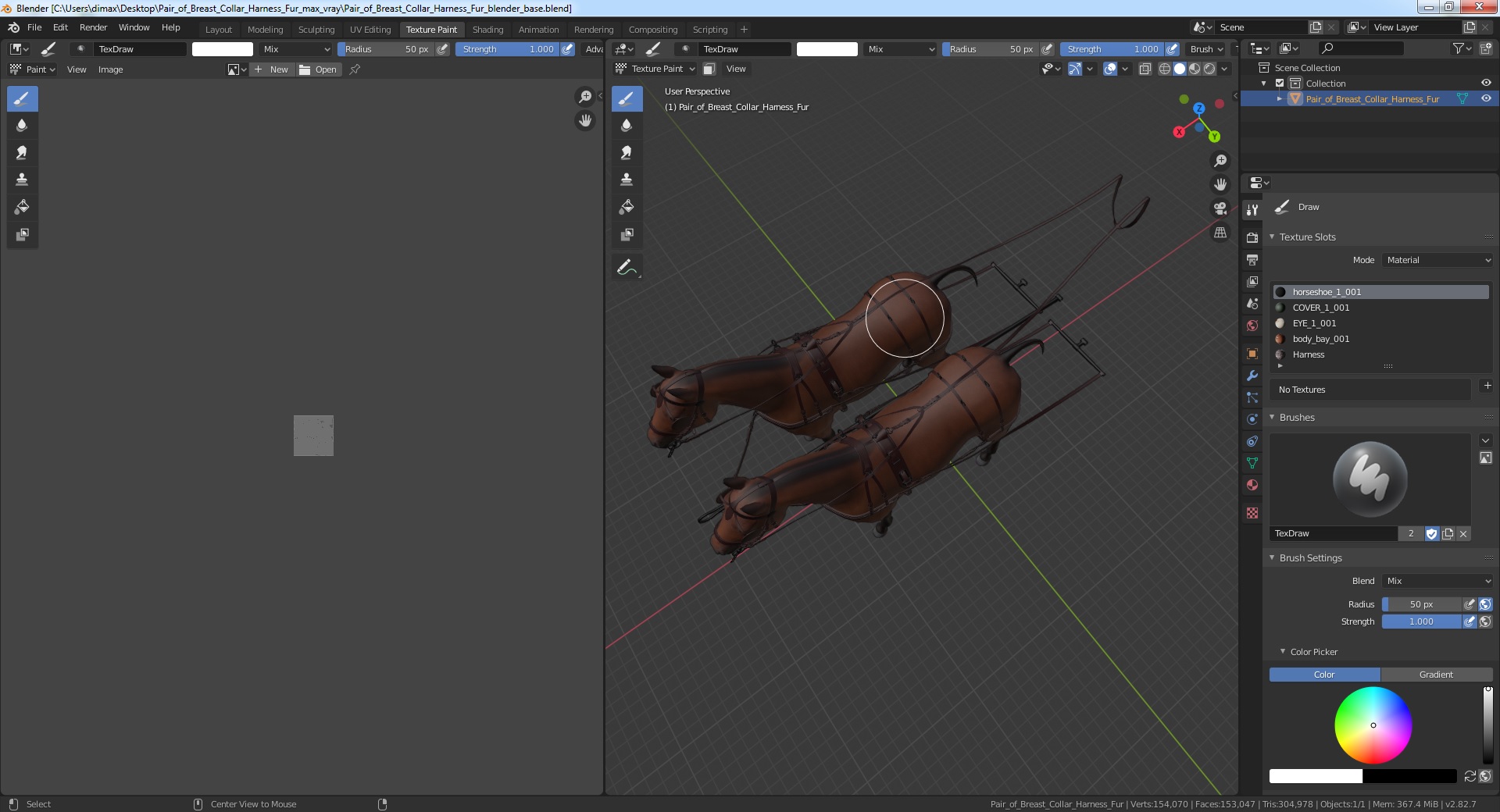Click the zoom magnifier in 3D viewport
Screen dimensions: 1500x812
pyautogui.click(x=1220, y=161)
